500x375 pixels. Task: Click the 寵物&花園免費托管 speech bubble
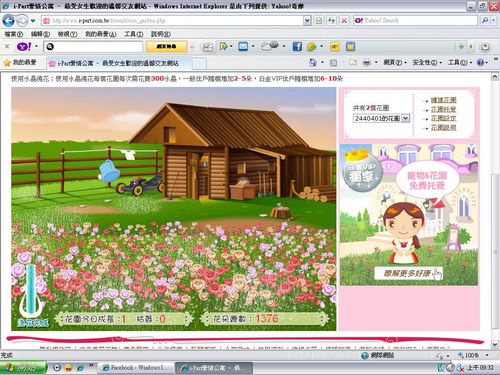pos(427,180)
